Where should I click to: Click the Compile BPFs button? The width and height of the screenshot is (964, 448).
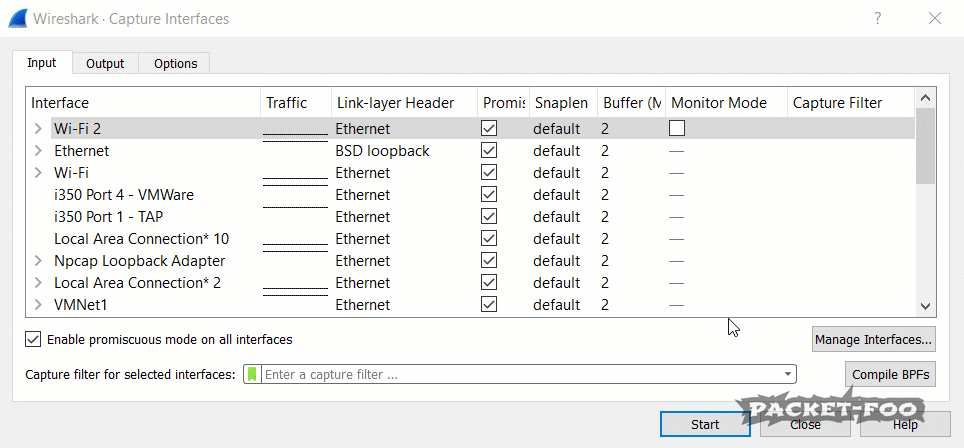[x=890, y=374]
